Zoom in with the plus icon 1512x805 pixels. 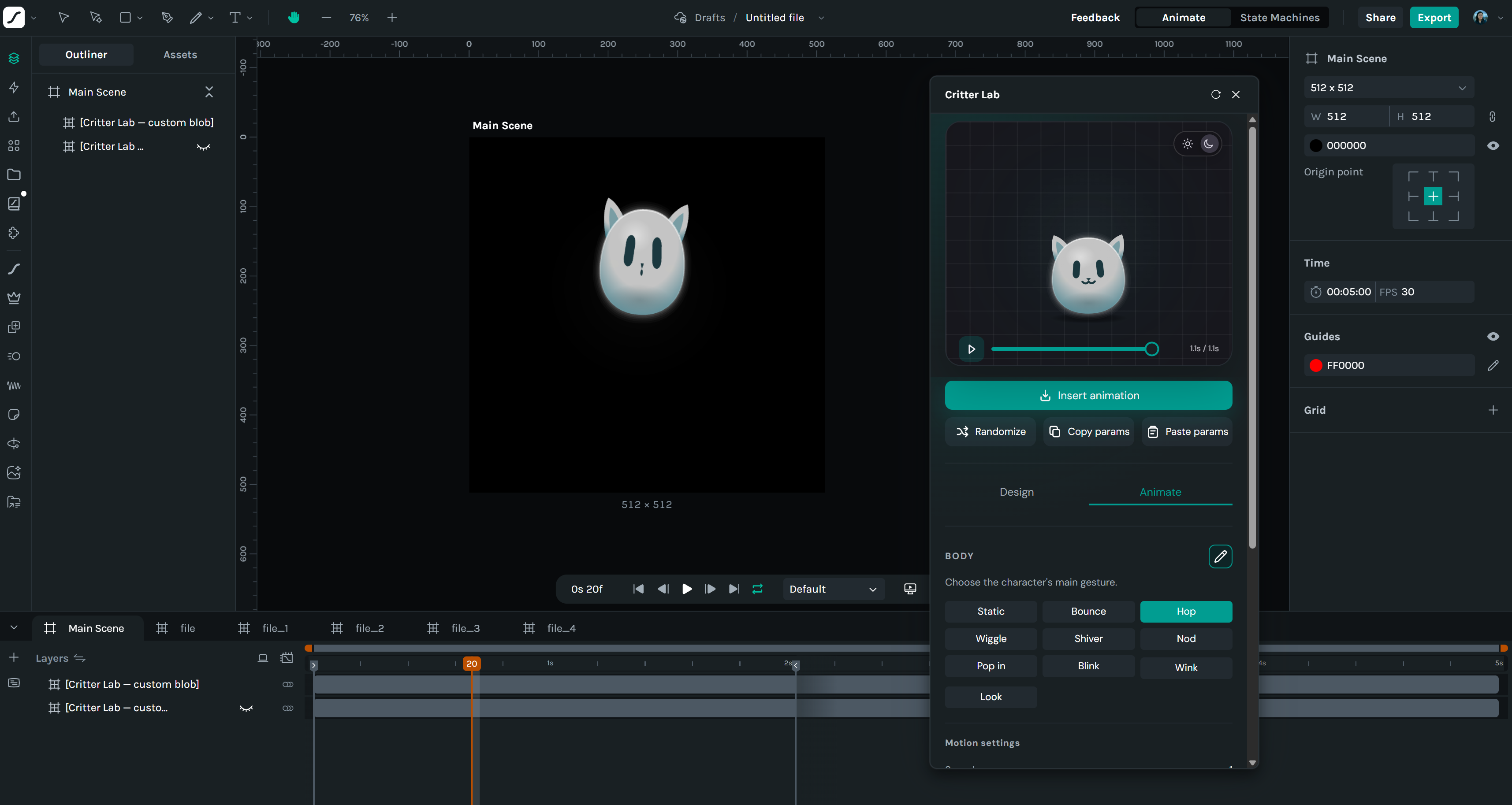point(392,18)
